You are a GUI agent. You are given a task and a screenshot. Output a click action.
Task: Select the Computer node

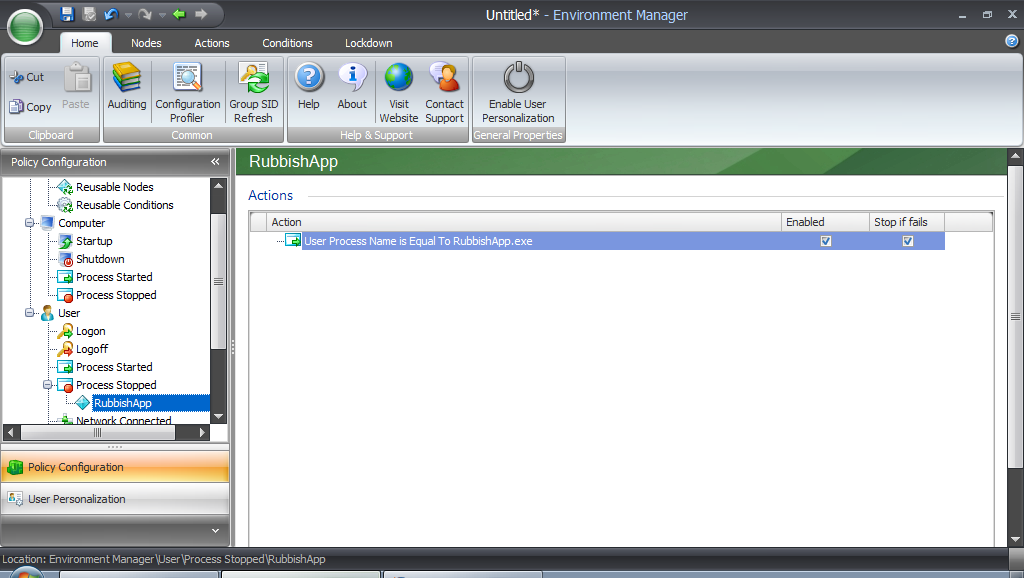pos(82,223)
